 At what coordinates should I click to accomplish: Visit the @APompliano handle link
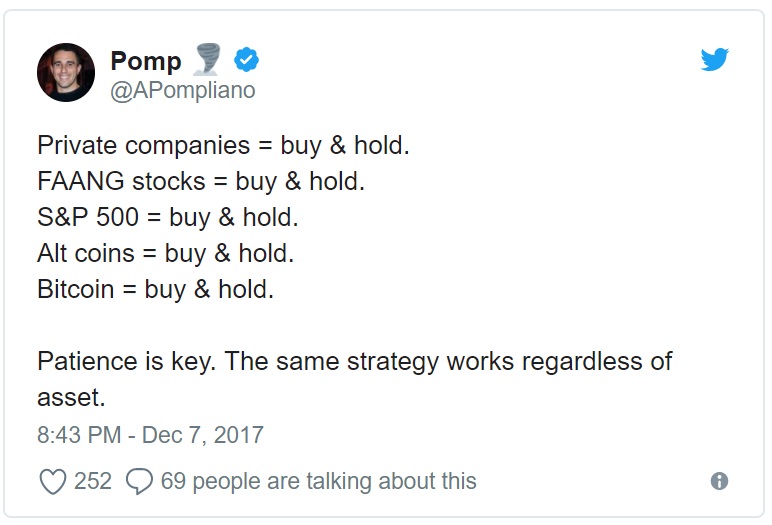click(183, 91)
